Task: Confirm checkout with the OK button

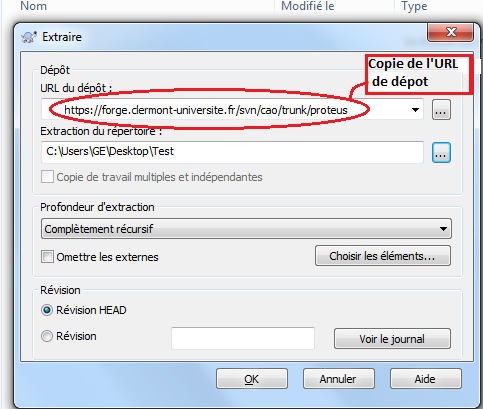Action: coord(252,379)
